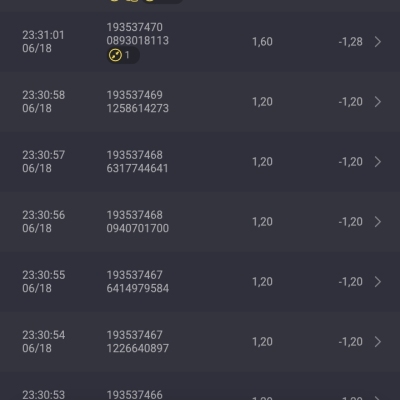The width and height of the screenshot is (400, 400).
Task: Open the partially visible 23:30:53 row
Action: [x=200, y=386]
